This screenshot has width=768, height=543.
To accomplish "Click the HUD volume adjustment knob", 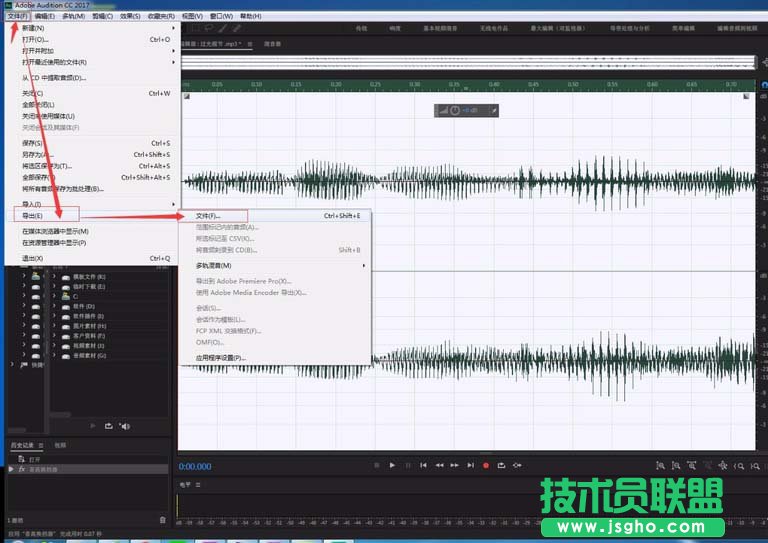I will pos(455,111).
